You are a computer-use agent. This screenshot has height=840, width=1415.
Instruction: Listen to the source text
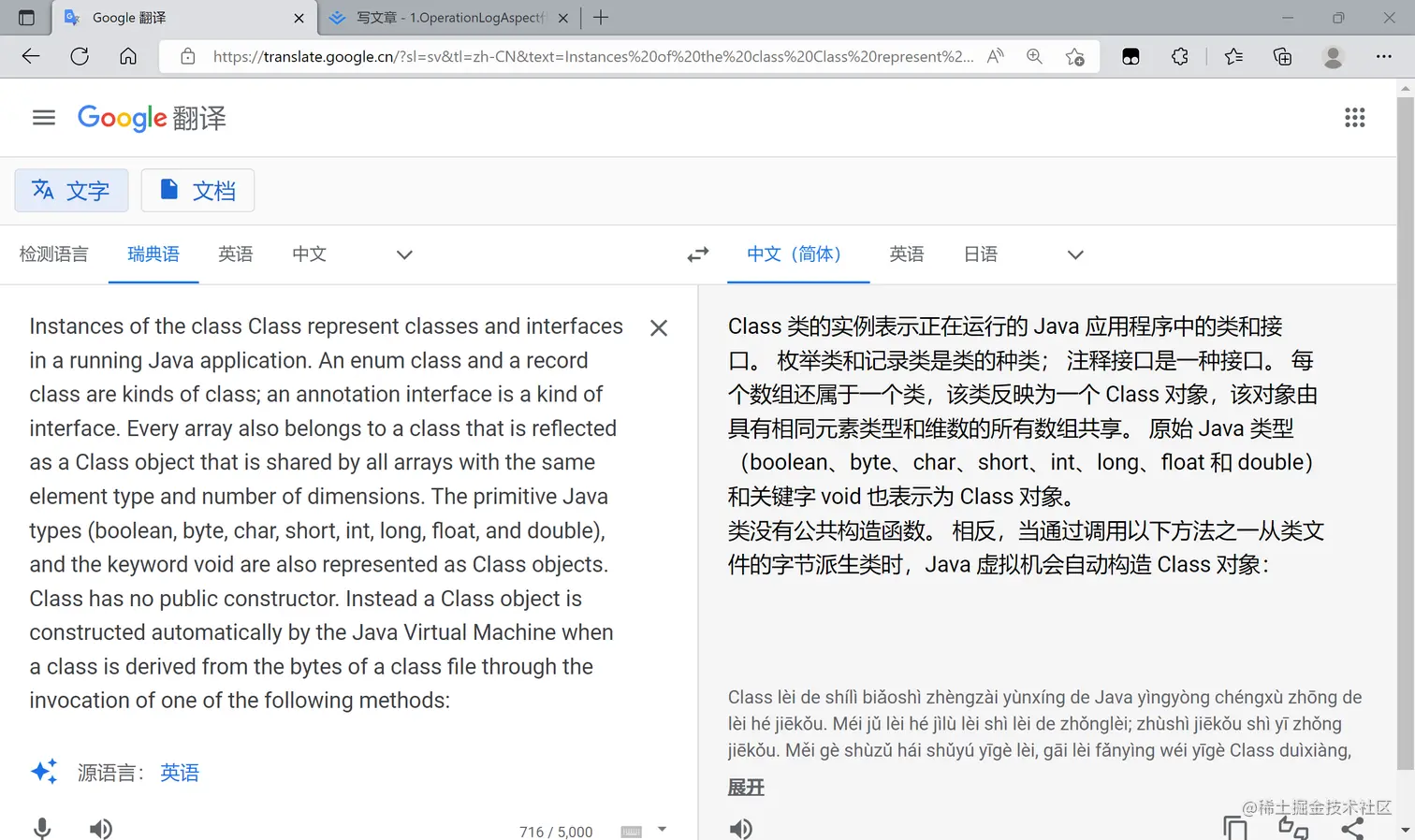[100, 829]
